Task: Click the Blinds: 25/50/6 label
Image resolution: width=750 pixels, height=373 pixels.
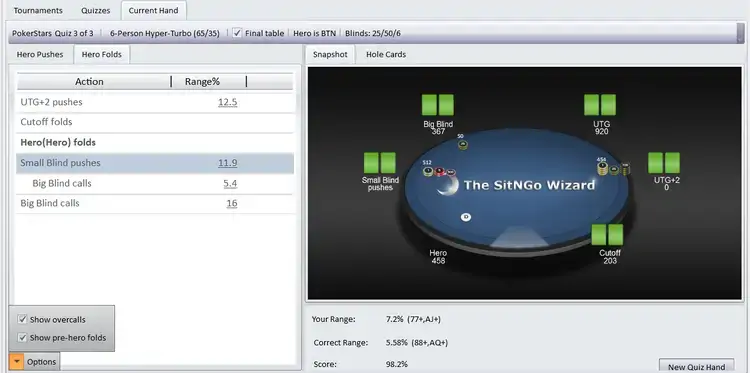Action: point(373,33)
